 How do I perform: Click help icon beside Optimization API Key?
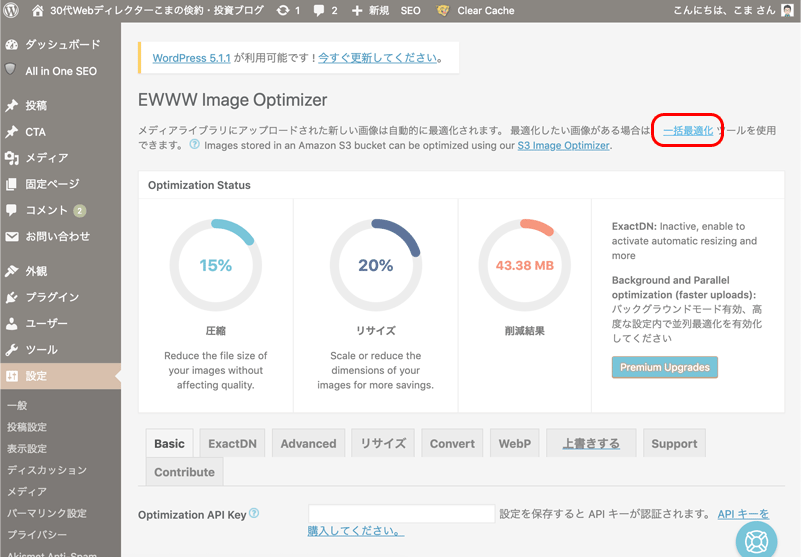[254, 513]
